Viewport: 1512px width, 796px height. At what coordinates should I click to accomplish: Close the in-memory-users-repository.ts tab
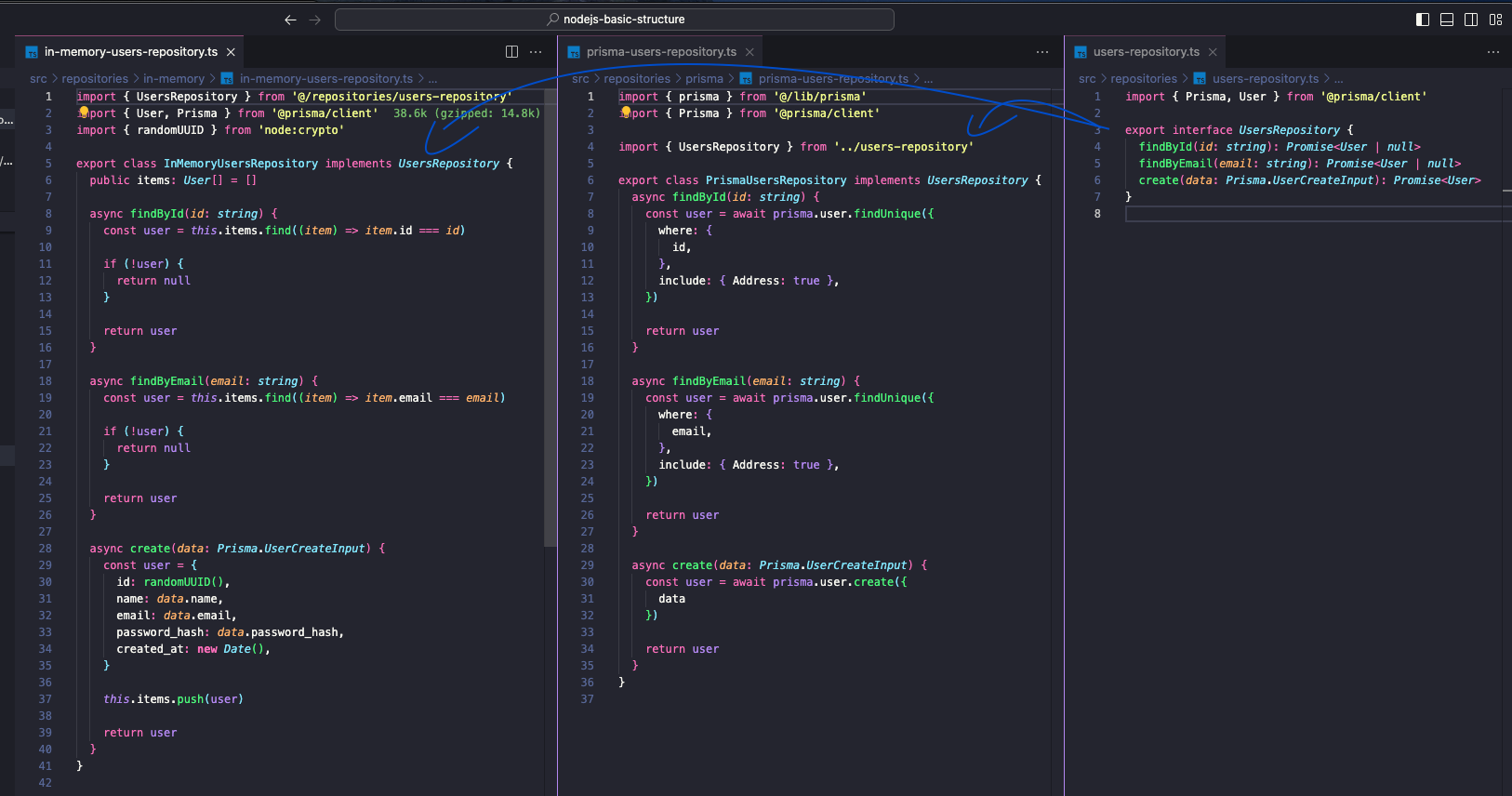click(231, 52)
